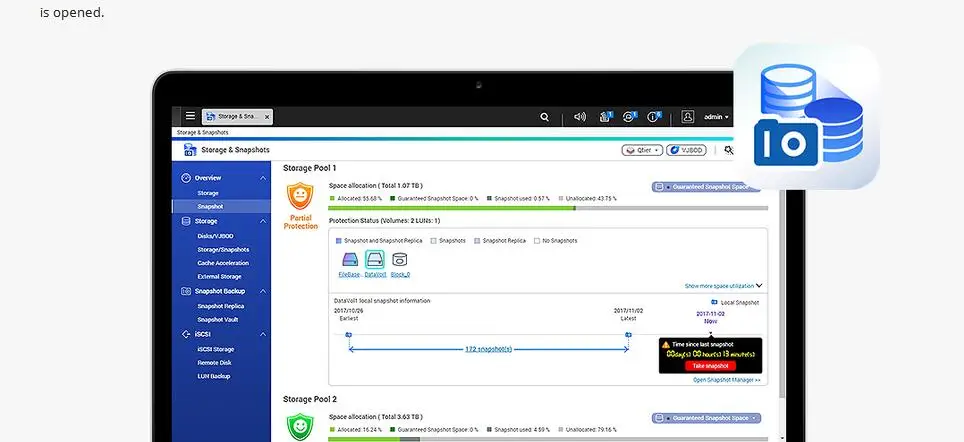Open Pool 2 Guaranteed Snapshot Space dropdown
Image resolution: width=964 pixels, height=442 pixels.
tap(706, 418)
